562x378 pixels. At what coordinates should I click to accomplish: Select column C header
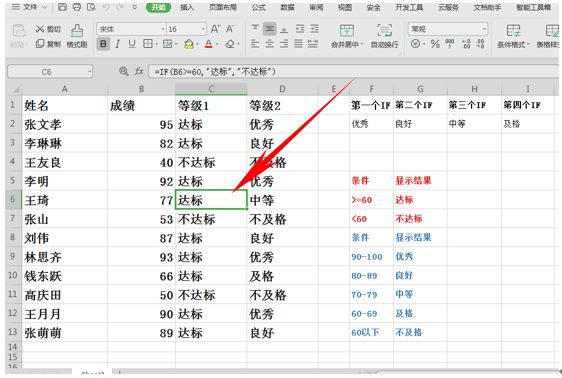point(211,89)
